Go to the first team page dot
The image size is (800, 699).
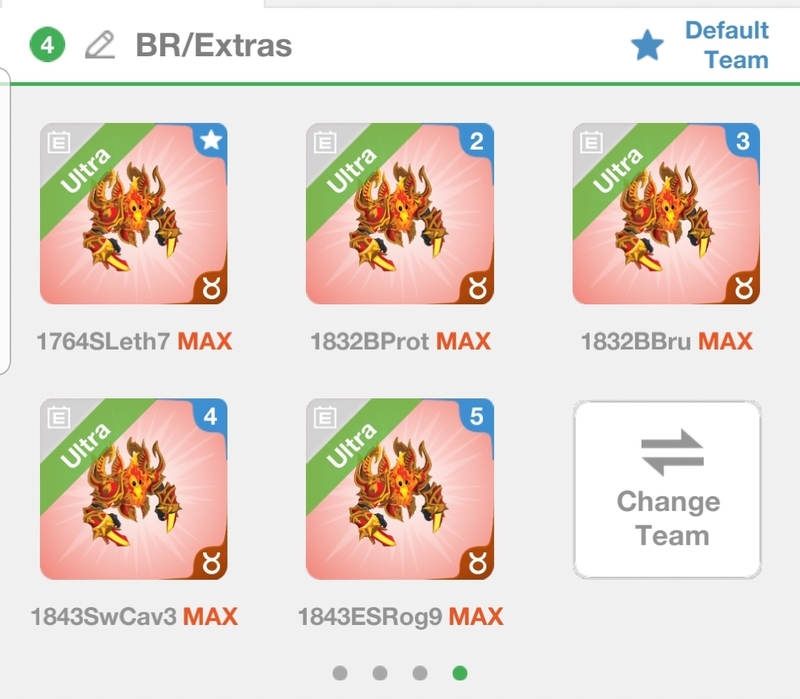pyautogui.click(x=340, y=673)
